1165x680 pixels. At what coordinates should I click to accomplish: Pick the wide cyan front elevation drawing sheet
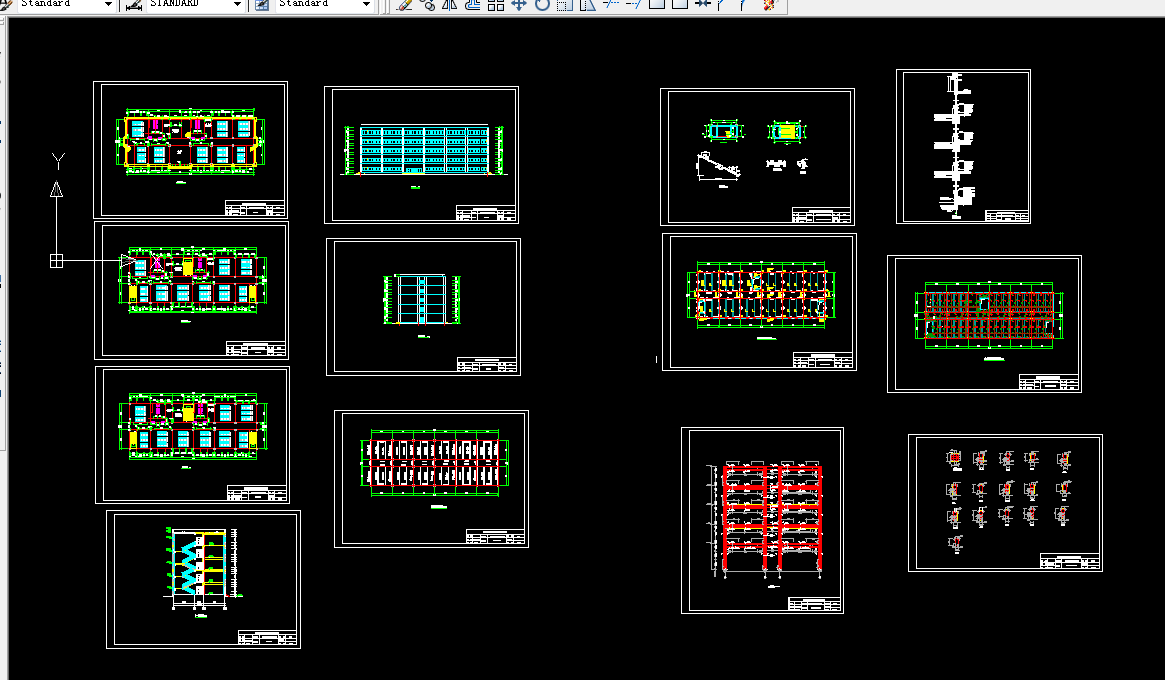tap(421, 155)
